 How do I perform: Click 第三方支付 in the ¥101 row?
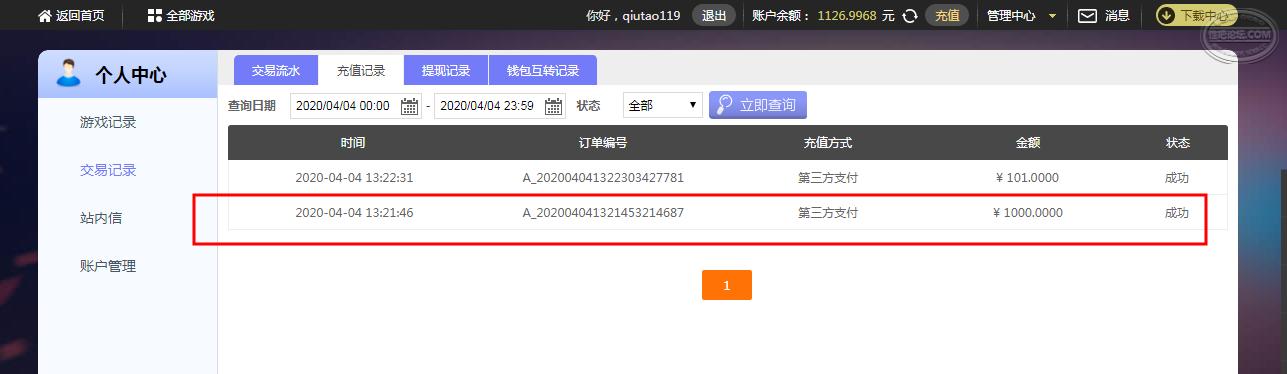tap(828, 178)
